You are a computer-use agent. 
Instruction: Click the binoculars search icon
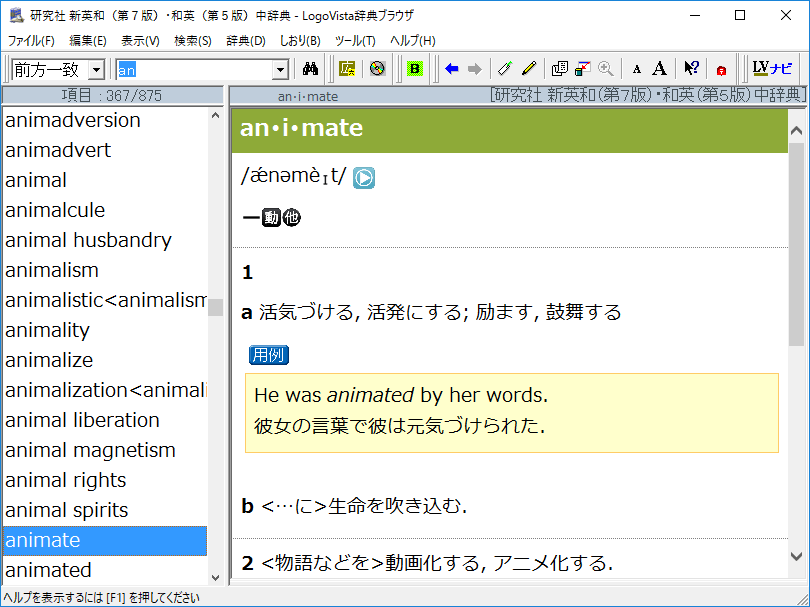310,69
